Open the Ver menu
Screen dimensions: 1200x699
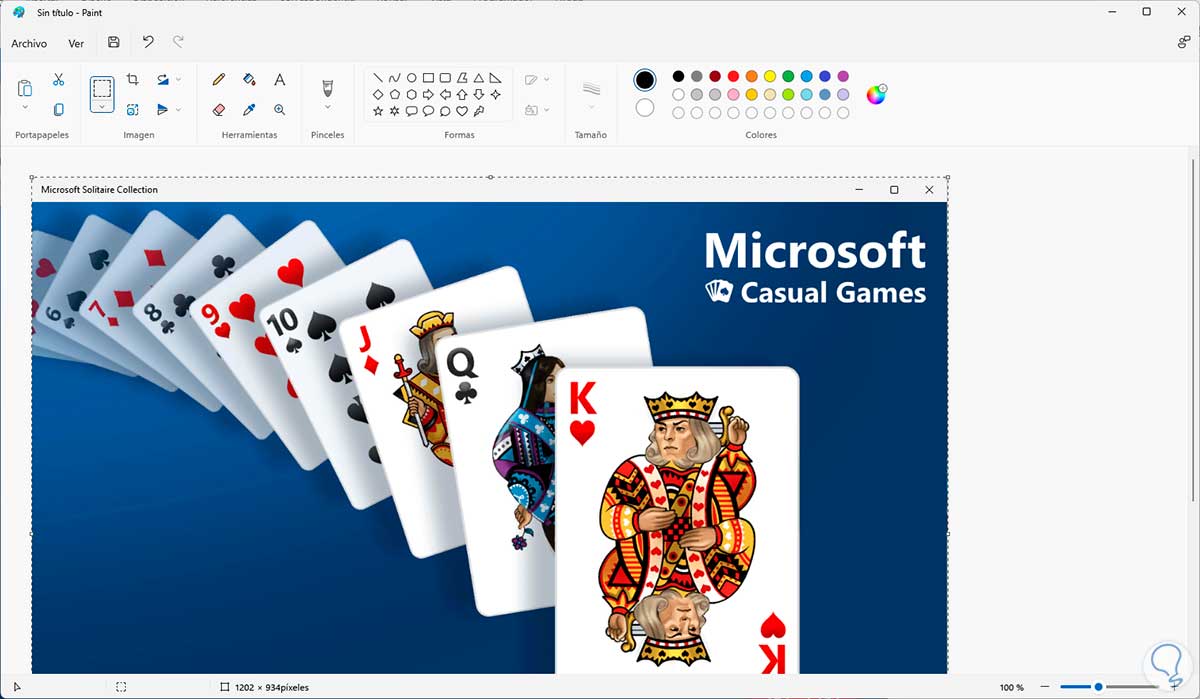point(76,43)
